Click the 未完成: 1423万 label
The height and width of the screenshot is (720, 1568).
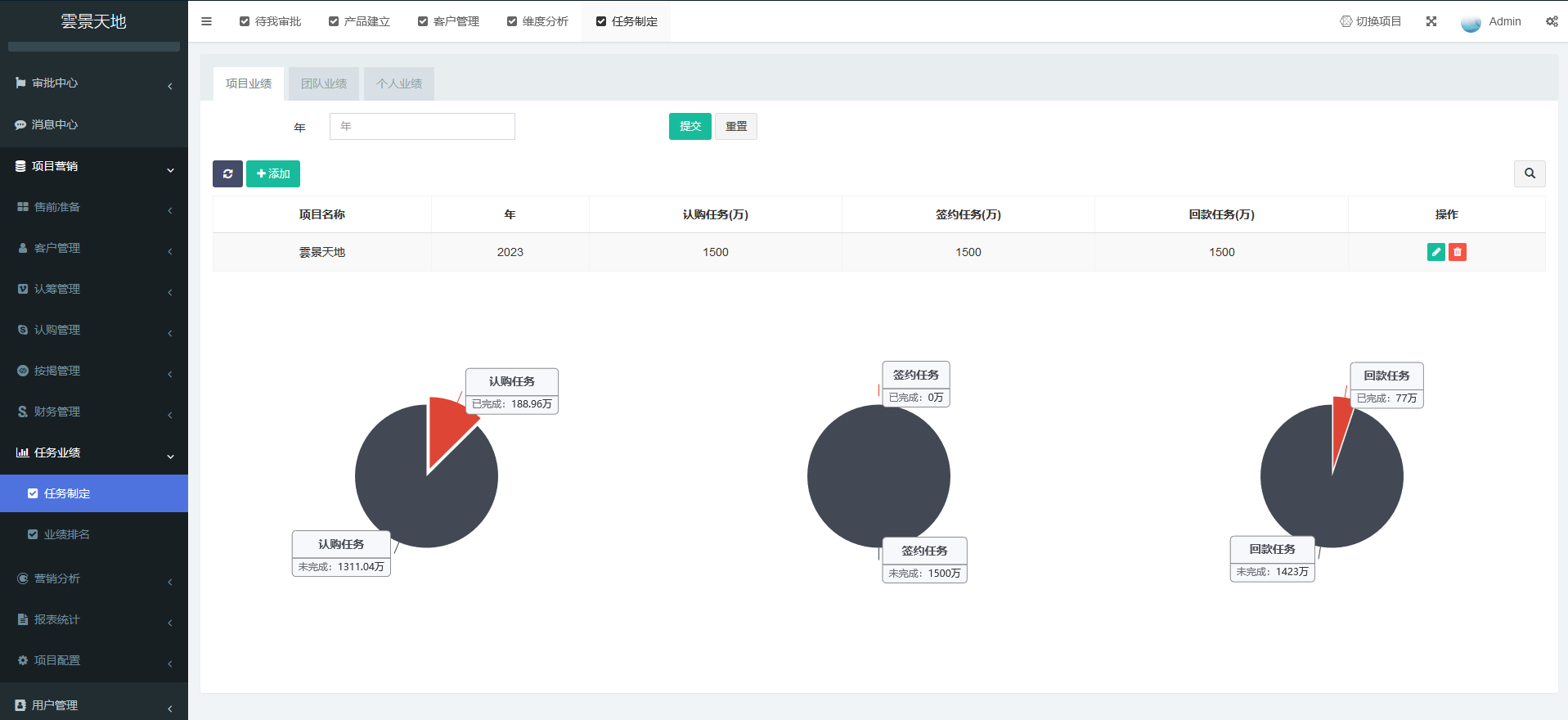1273,572
